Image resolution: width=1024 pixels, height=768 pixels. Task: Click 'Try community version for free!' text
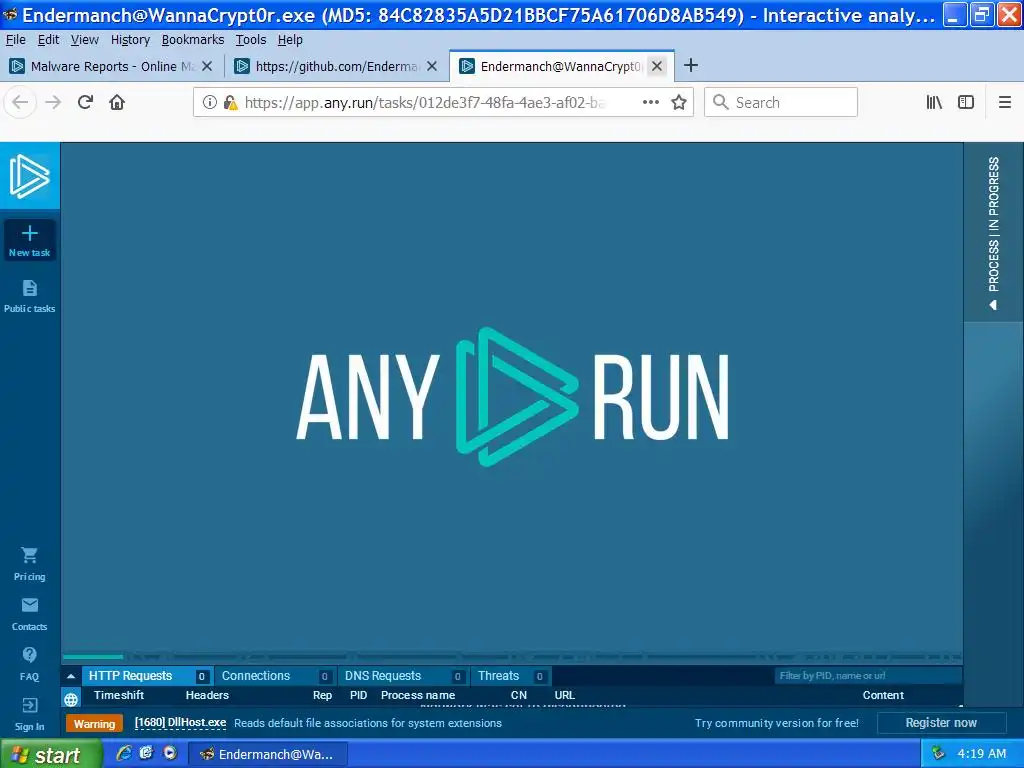coord(776,723)
